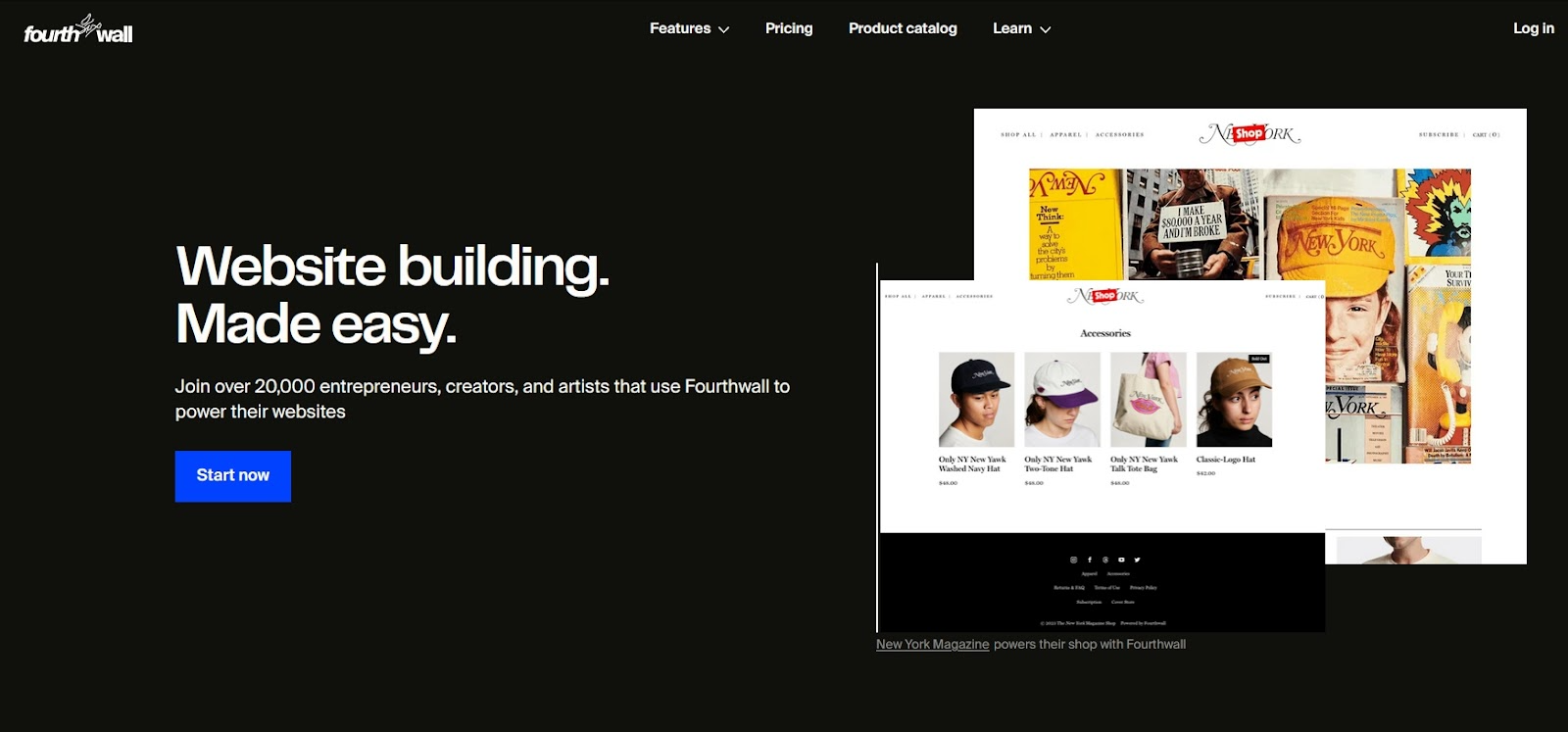Image resolution: width=1568 pixels, height=732 pixels.
Task: Go to the Pricing page
Action: coord(789,28)
